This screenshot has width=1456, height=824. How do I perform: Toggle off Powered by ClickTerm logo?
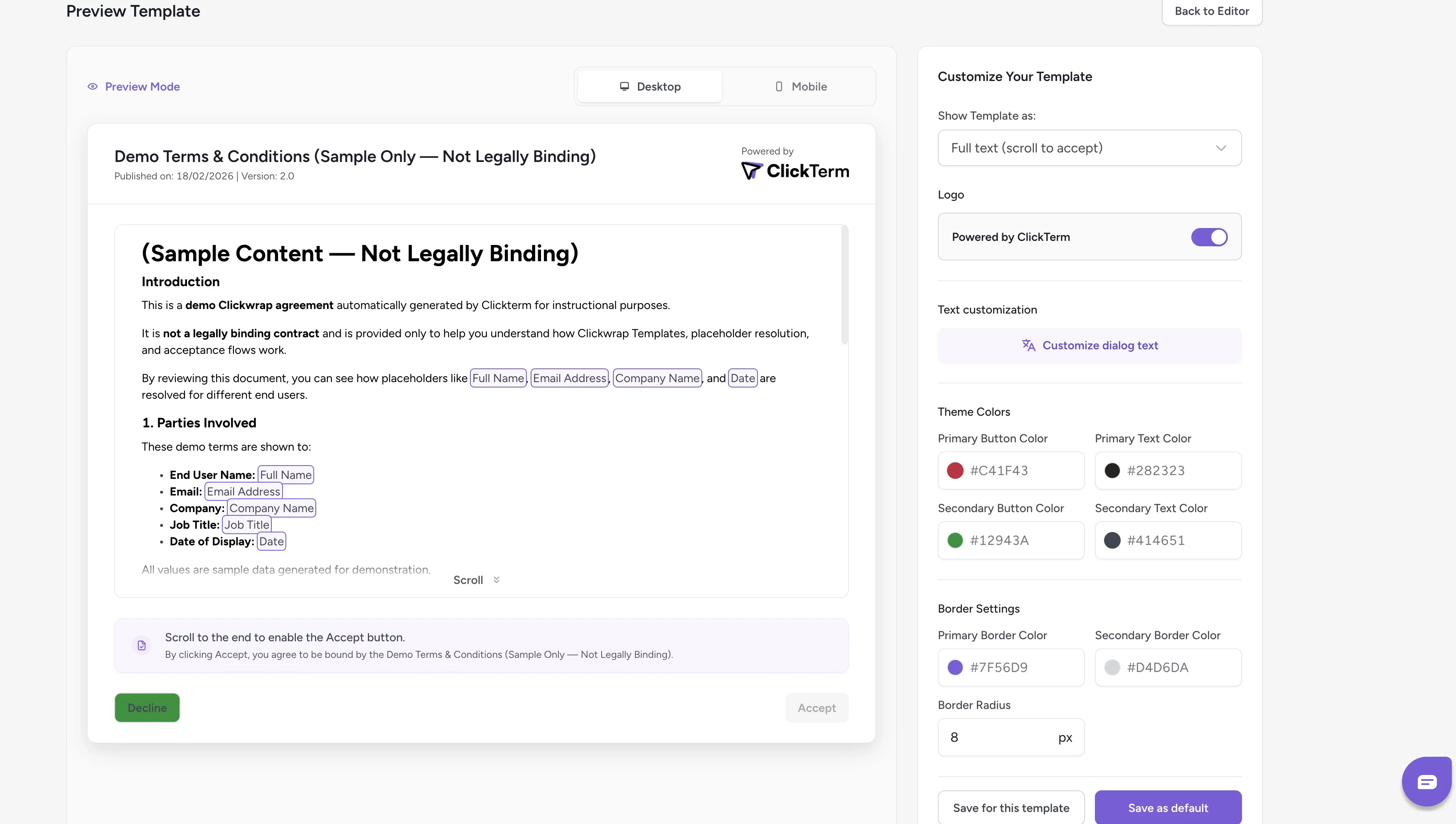click(x=1209, y=237)
